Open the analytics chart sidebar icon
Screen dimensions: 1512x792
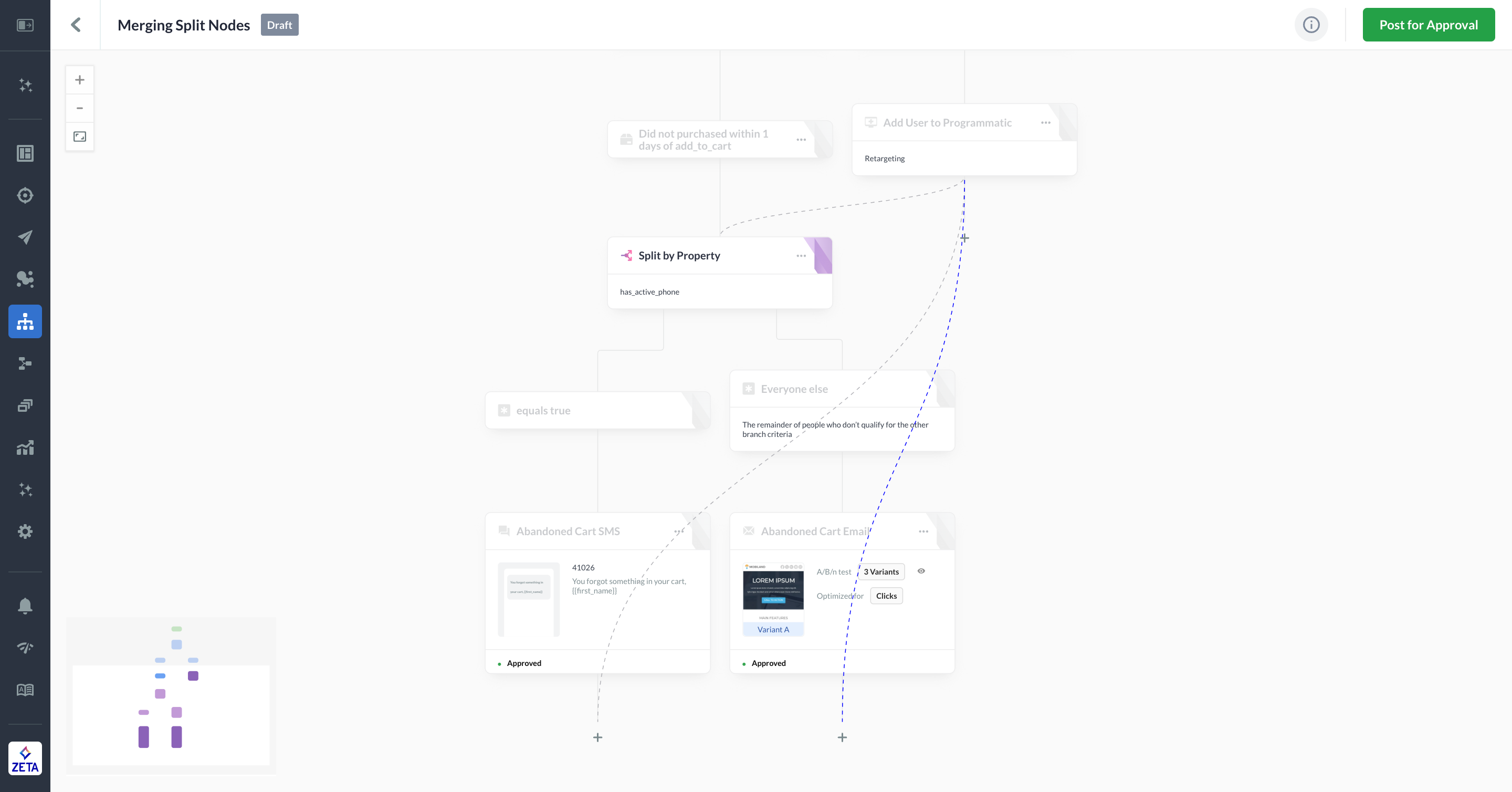(x=25, y=448)
